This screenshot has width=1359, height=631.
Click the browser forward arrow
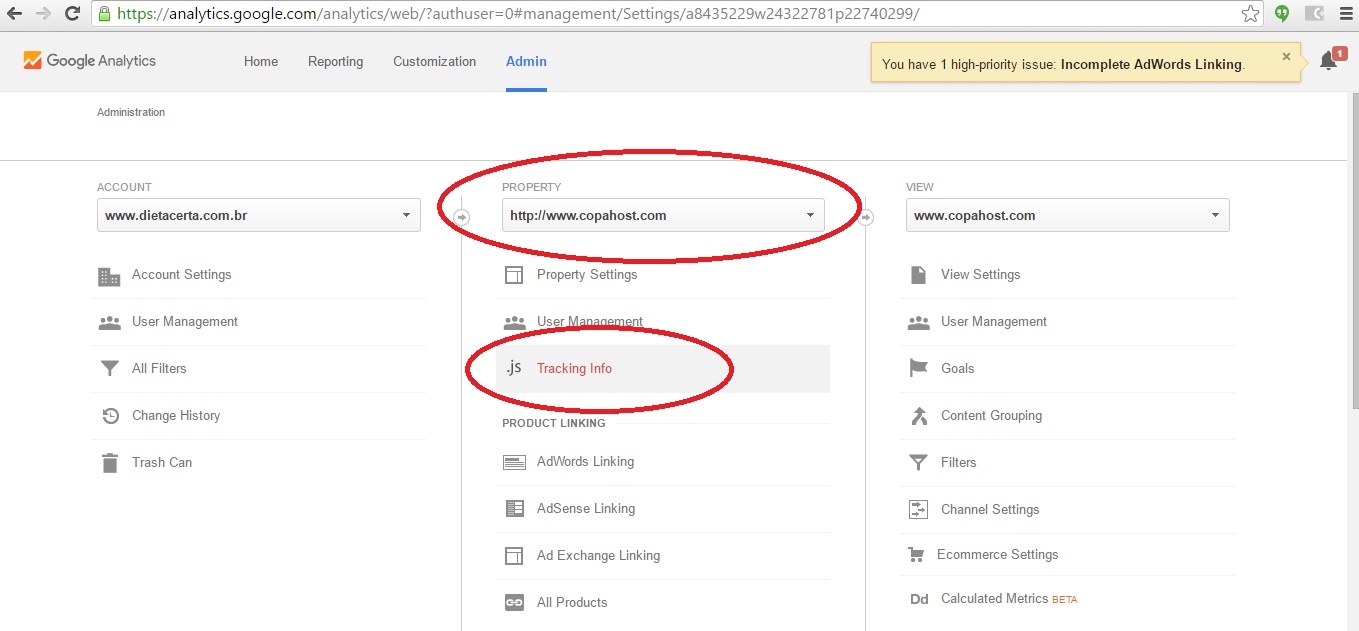coord(43,14)
